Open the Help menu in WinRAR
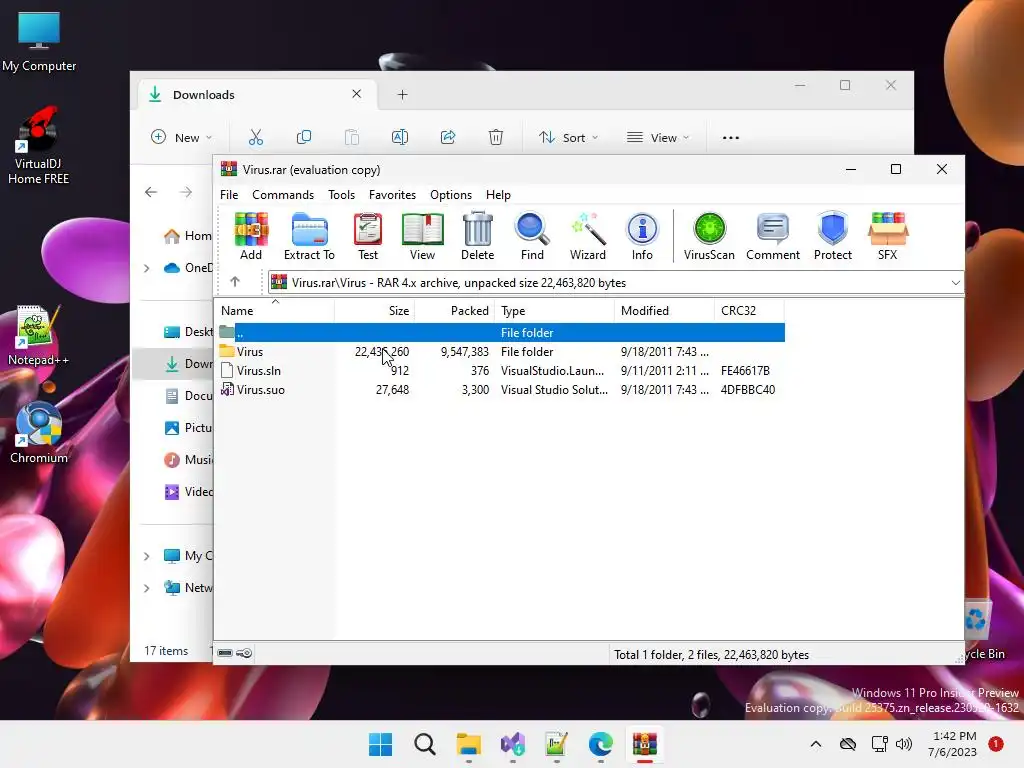 498,195
